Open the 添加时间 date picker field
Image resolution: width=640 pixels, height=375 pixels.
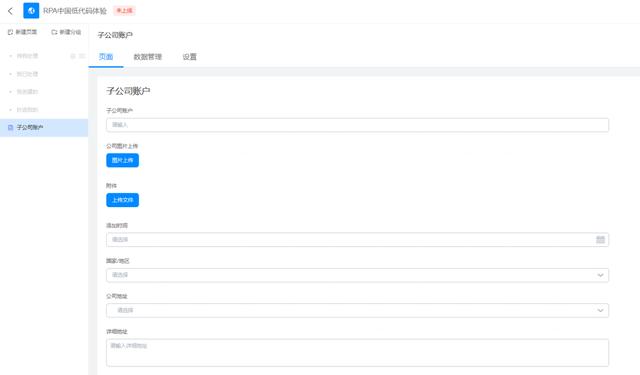pyautogui.click(x=357, y=240)
